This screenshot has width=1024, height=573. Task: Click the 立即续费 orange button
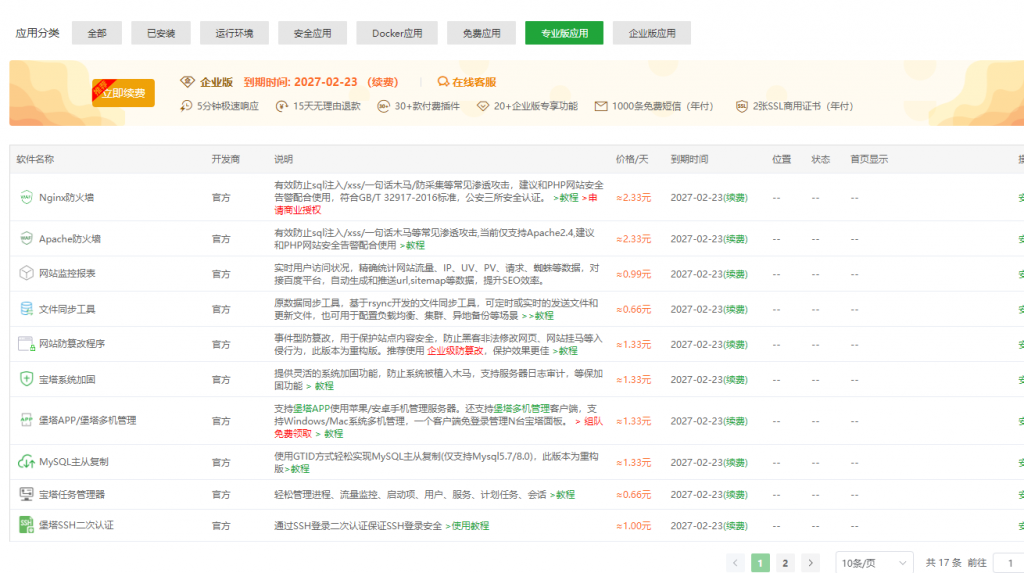pyautogui.click(x=123, y=93)
